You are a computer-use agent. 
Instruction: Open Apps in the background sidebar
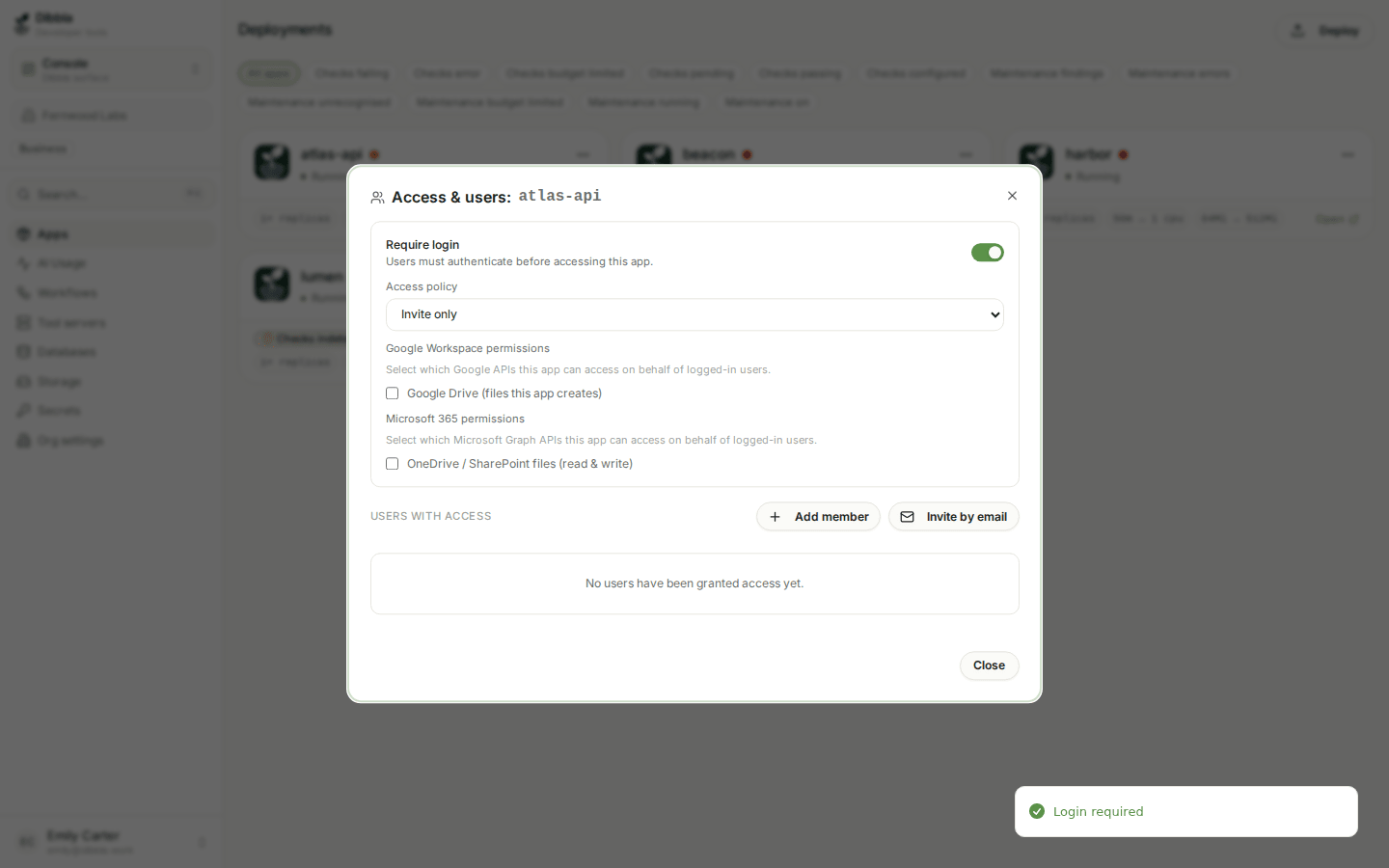(112, 234)
